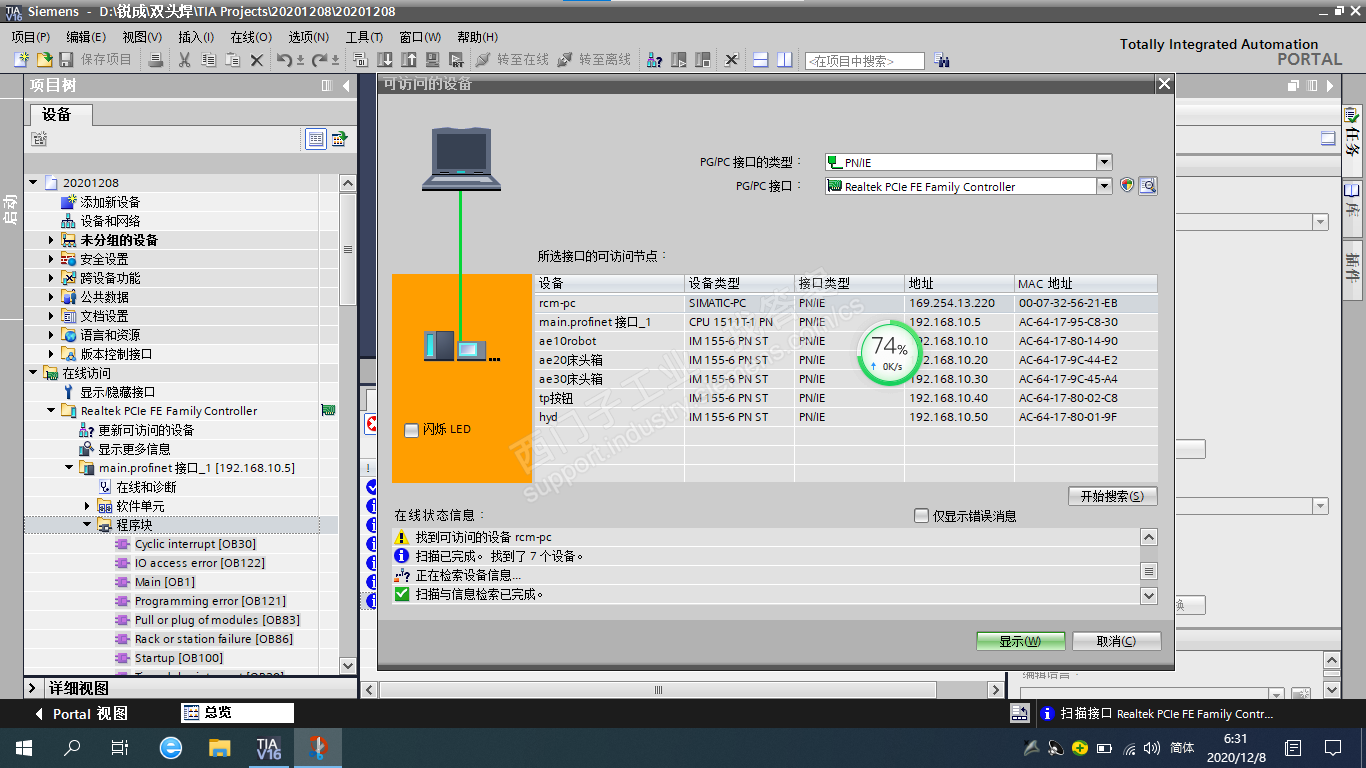The image size is (1366, 768).
Task: Open the 选项(N) menu
Action: (x=308, y=37)
